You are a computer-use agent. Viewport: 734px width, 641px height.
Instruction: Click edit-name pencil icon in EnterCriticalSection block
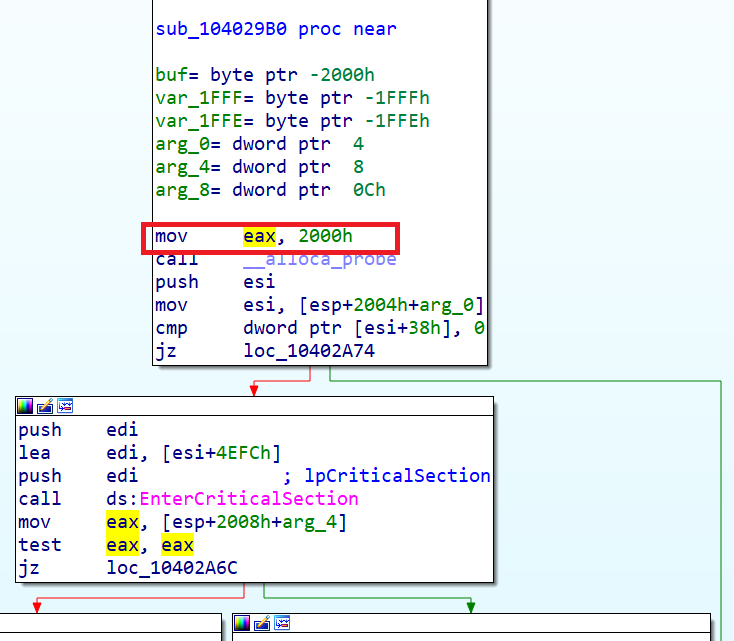[45, 406]
